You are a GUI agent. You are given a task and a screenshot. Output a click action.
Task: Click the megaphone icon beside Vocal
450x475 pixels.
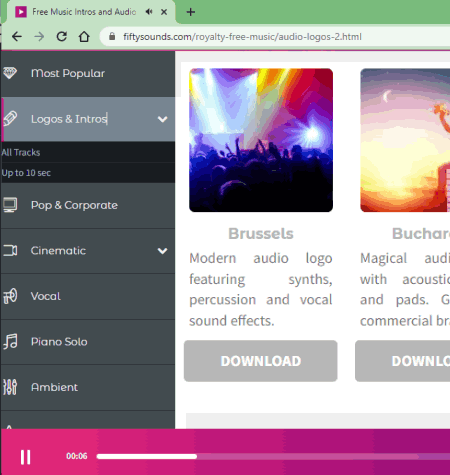pos(10,296)
